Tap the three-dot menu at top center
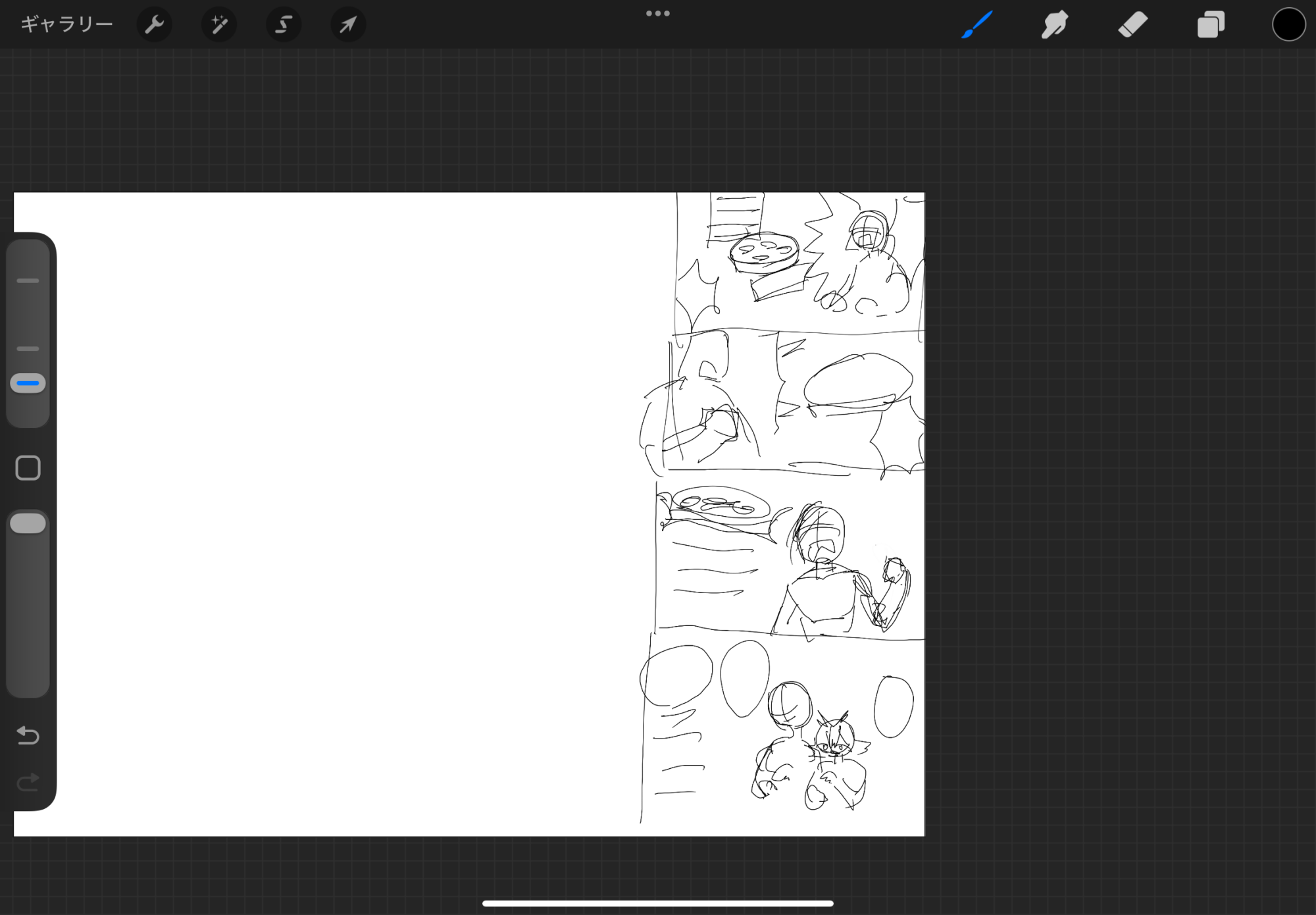 tap(657, 13)
